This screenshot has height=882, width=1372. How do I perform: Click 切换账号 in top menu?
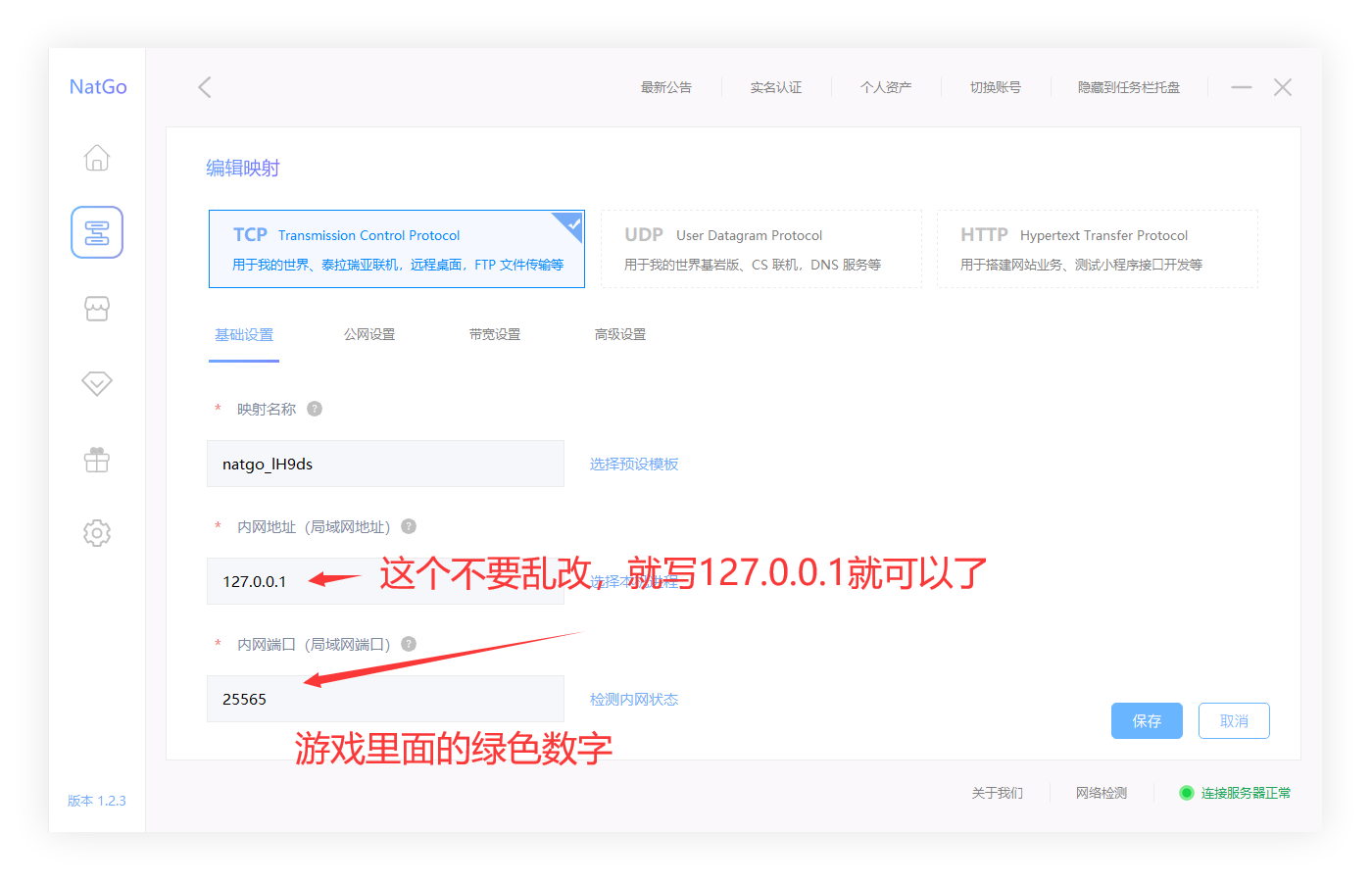pos(996,87)
